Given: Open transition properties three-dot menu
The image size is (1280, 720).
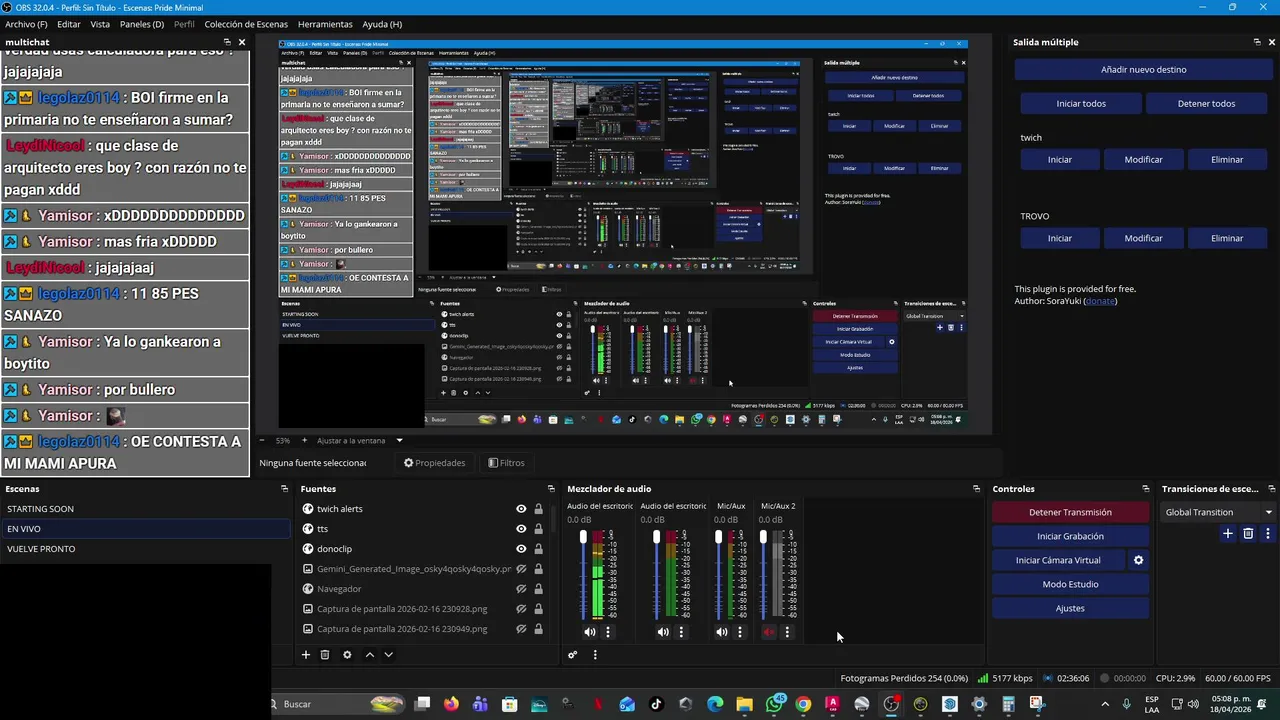Looking at the screenshot, I should [x=1268, y=534].
